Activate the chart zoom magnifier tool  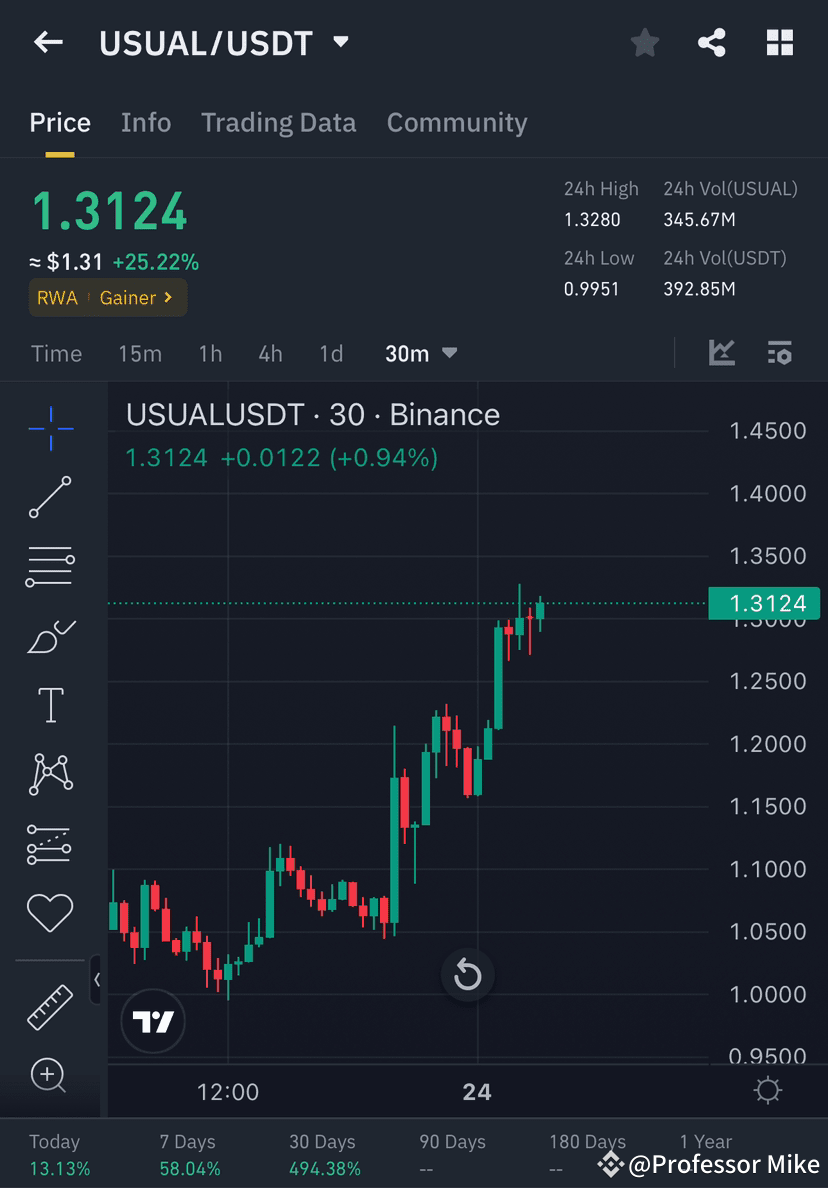coord(50,1076)
